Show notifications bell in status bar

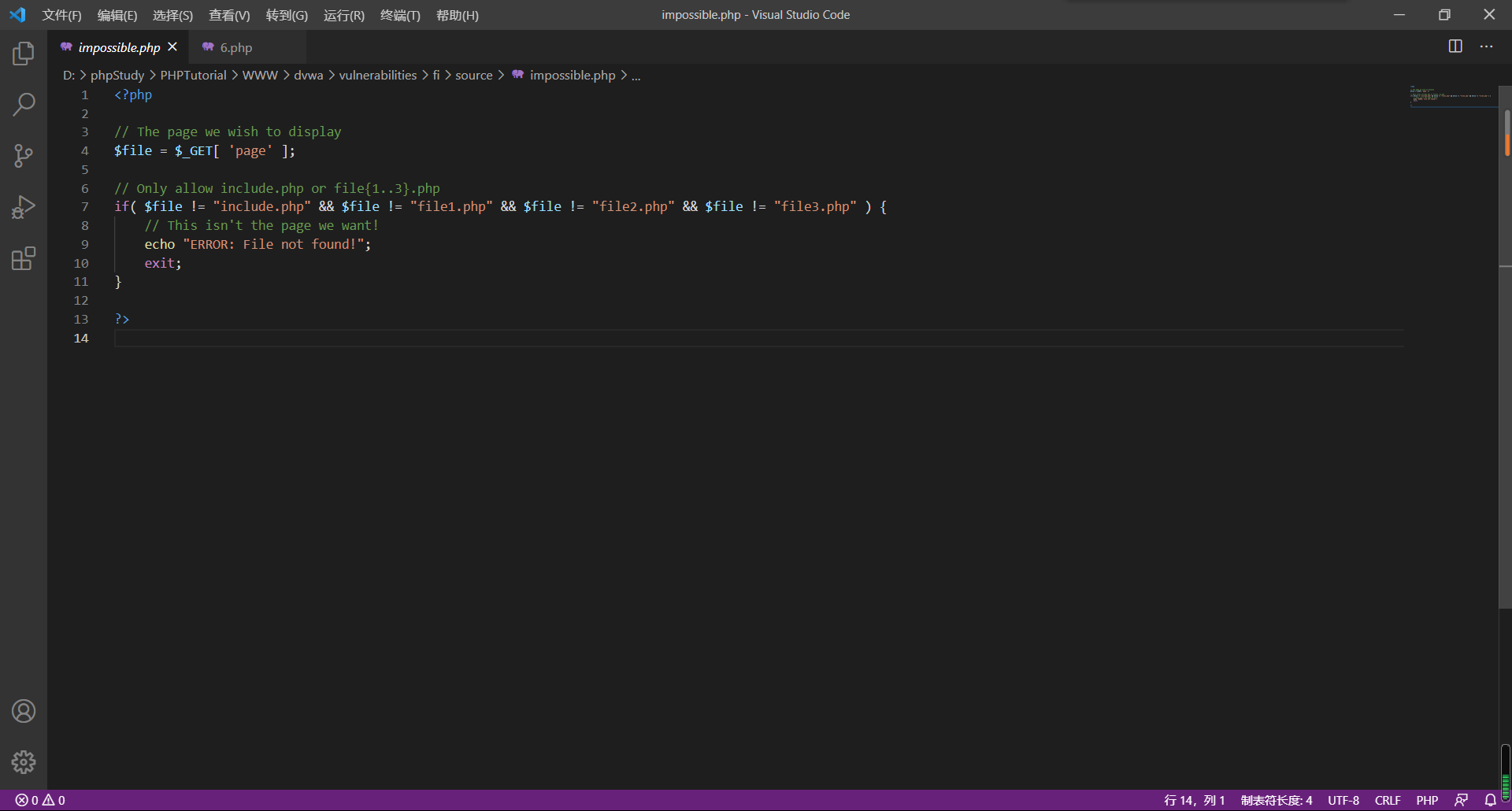pyautogui.click(x=1490, y=800)
